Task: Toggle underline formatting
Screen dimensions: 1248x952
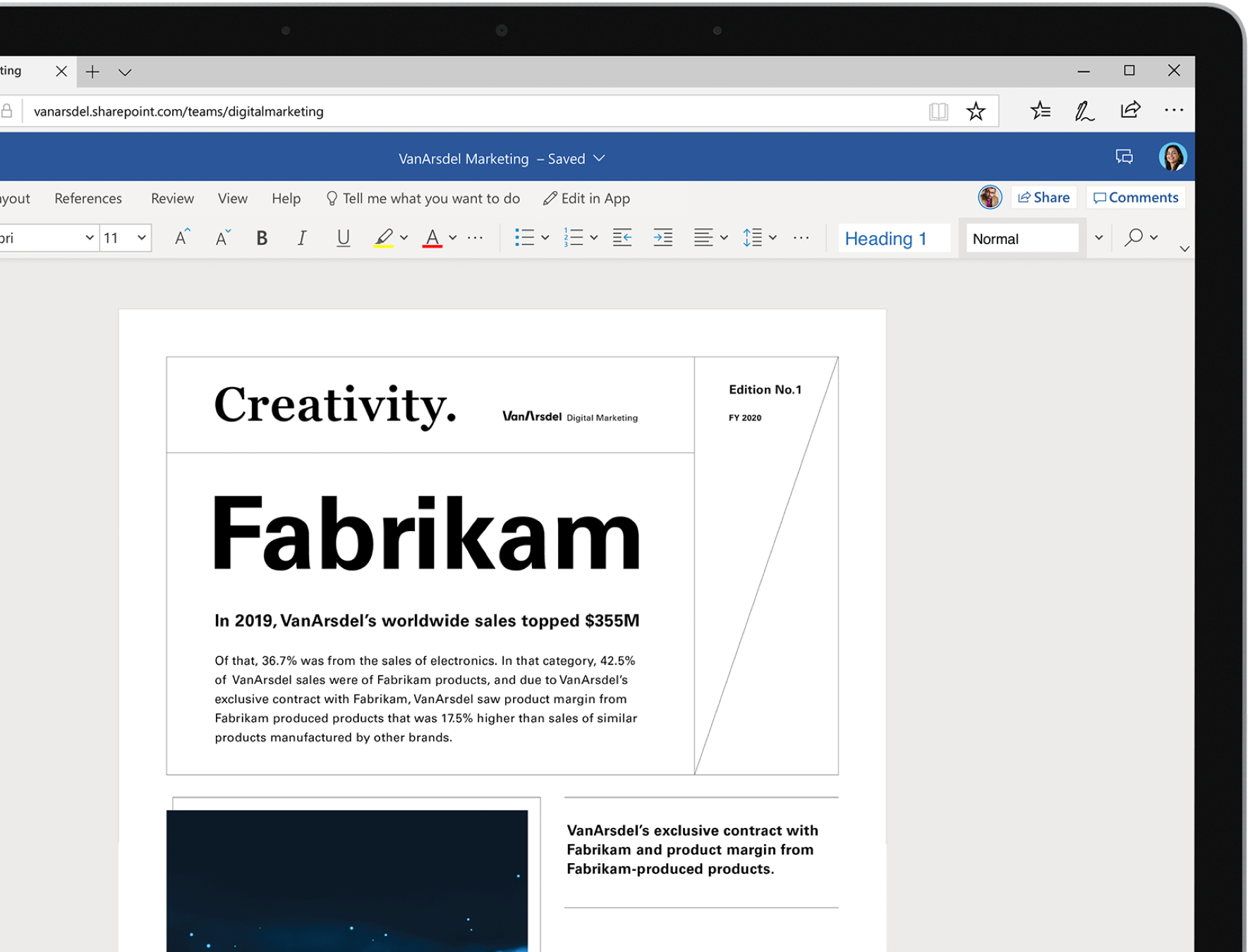Action: click(343, 238)
